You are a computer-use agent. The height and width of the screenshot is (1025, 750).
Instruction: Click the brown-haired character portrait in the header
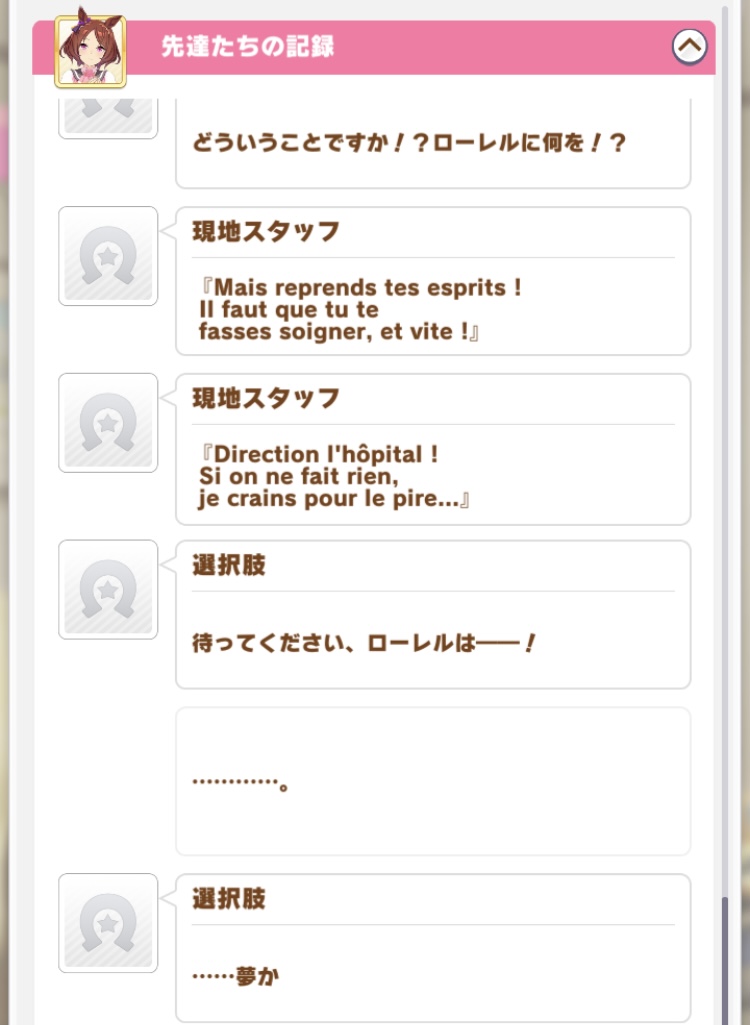[x=89, y=47]
